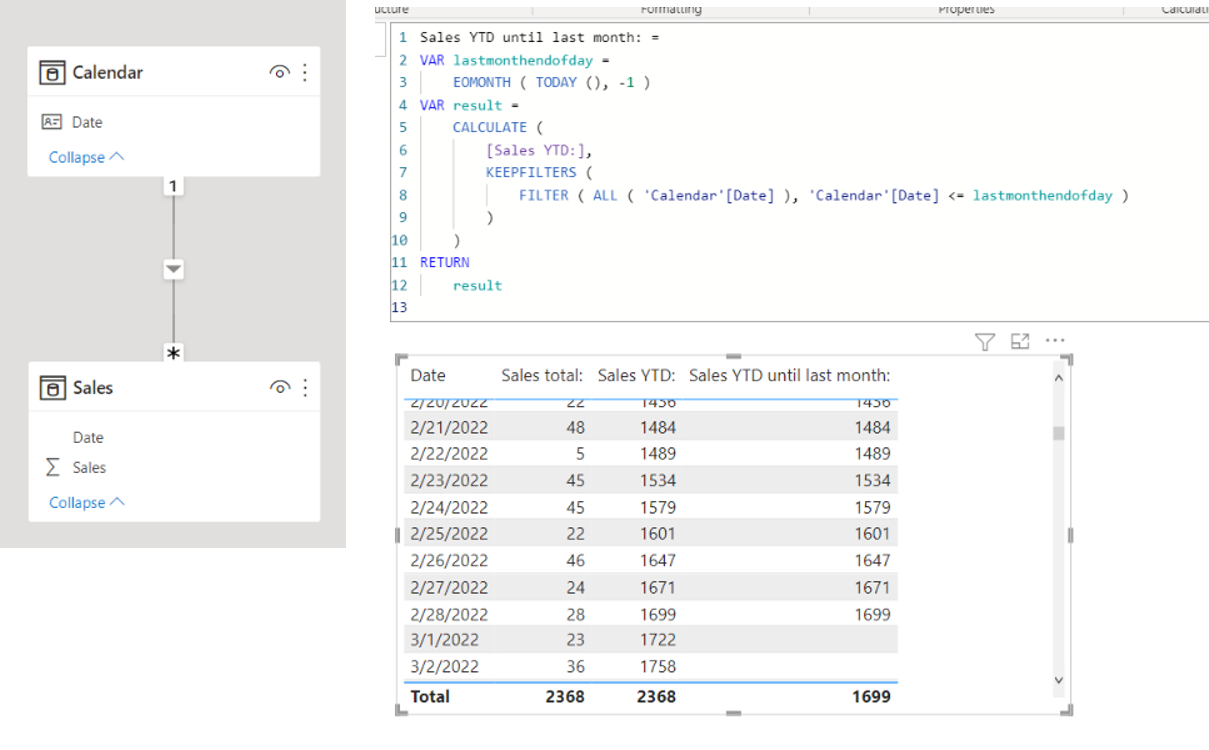
Task: Click the focus mode icon above table visual
Action: click(x=1020, y=342)
